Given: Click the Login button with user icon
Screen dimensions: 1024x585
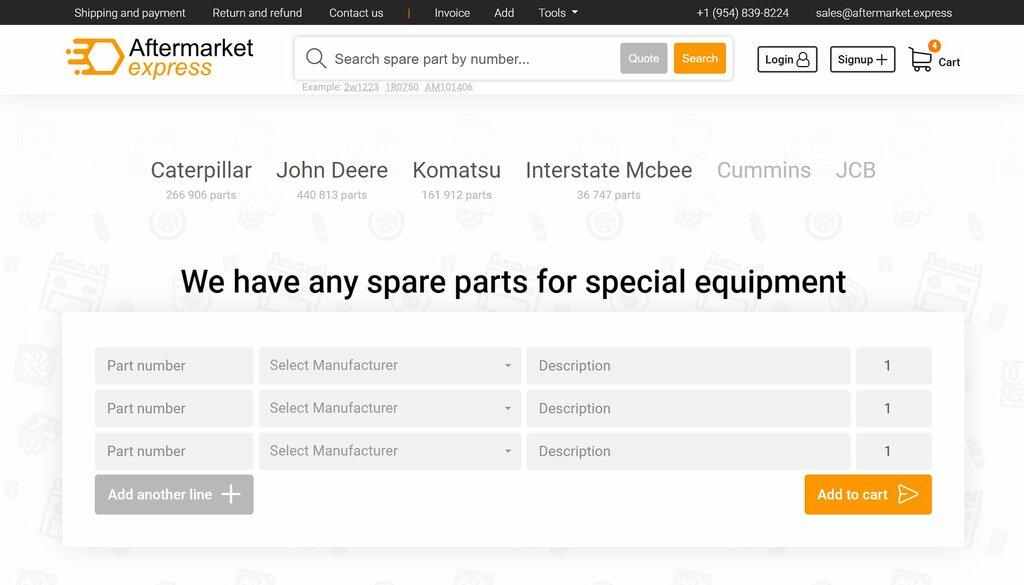Looking at the screenshot, I should point(787,59).
